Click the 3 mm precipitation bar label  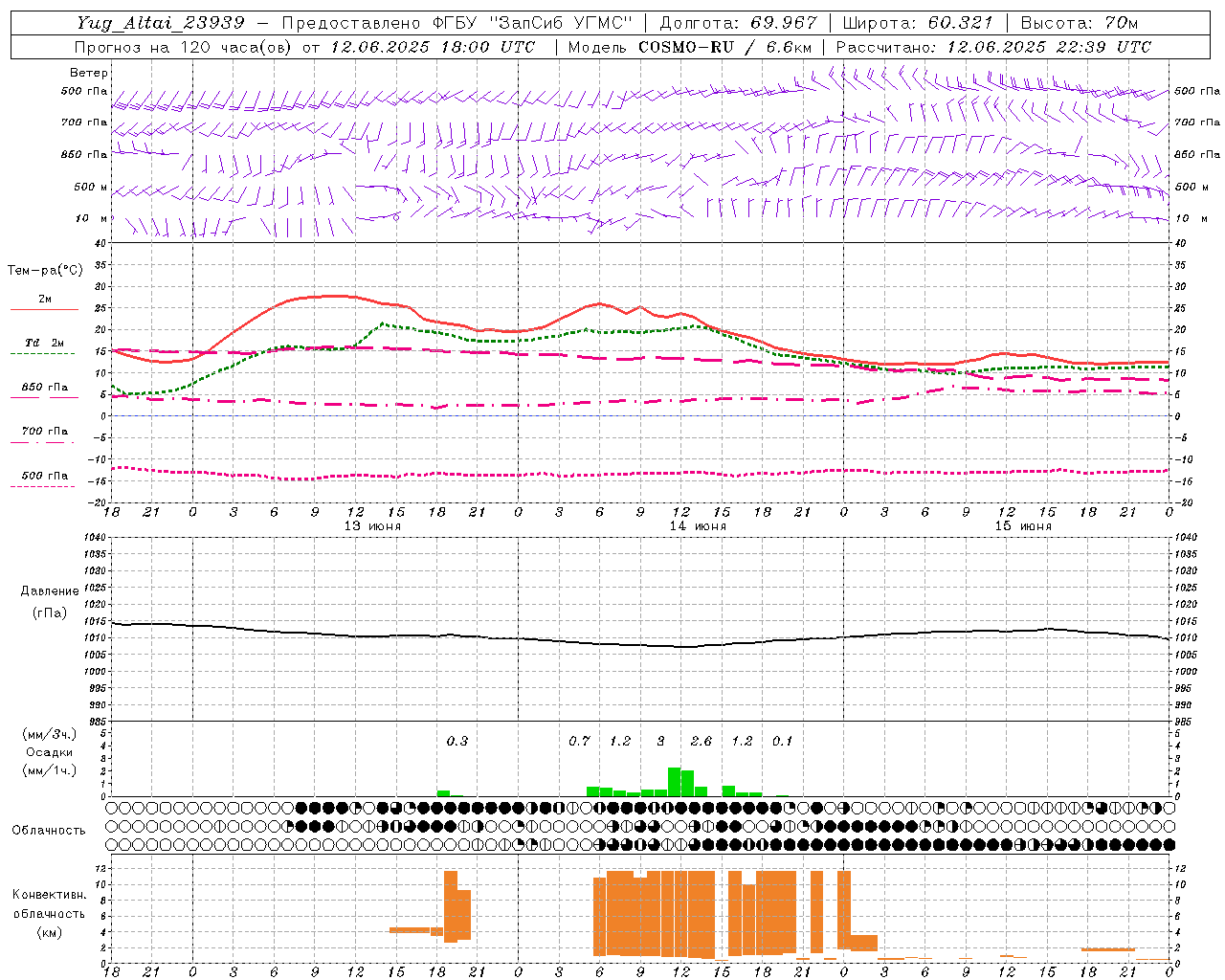(660, 741)
